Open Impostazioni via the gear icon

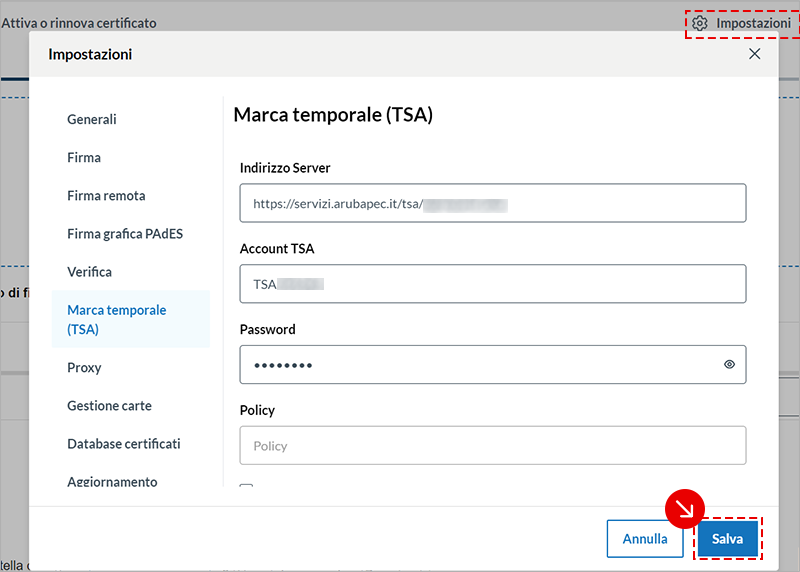coord(700,23)
